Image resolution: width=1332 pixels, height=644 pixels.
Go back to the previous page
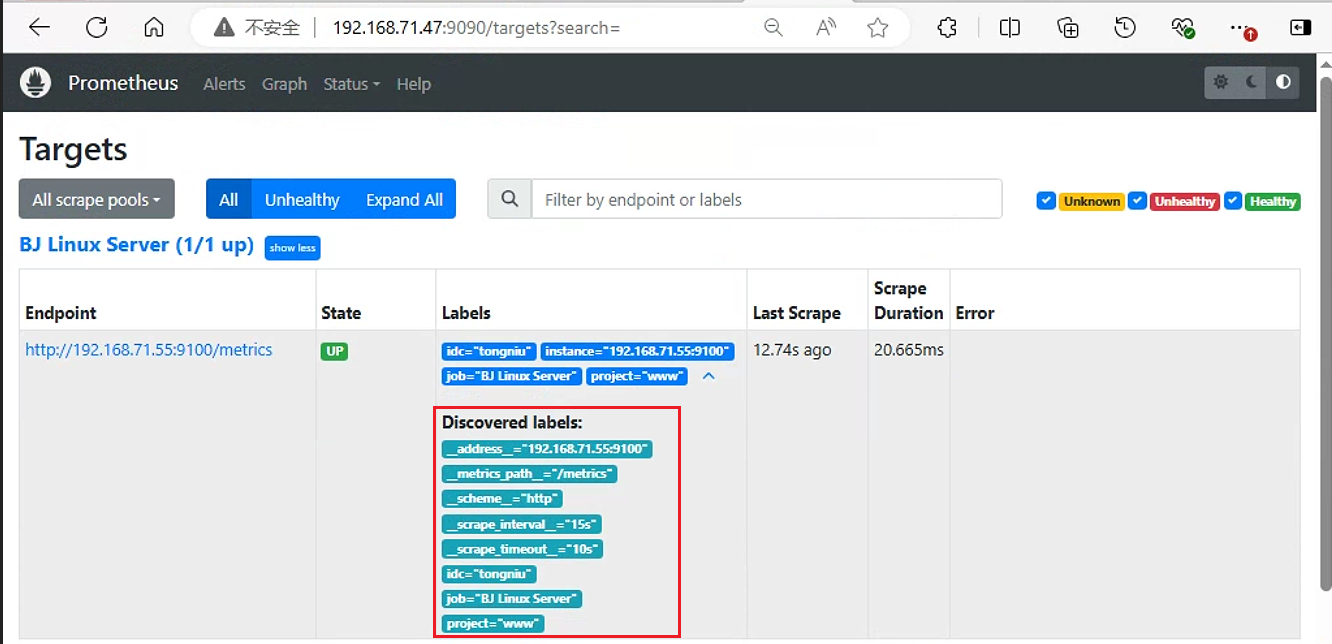39,28
